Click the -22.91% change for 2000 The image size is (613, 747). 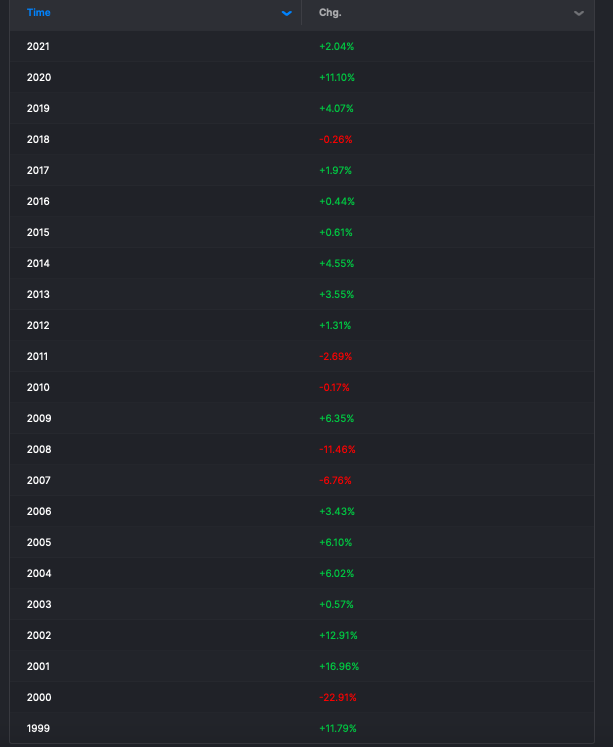coord(338,697)
